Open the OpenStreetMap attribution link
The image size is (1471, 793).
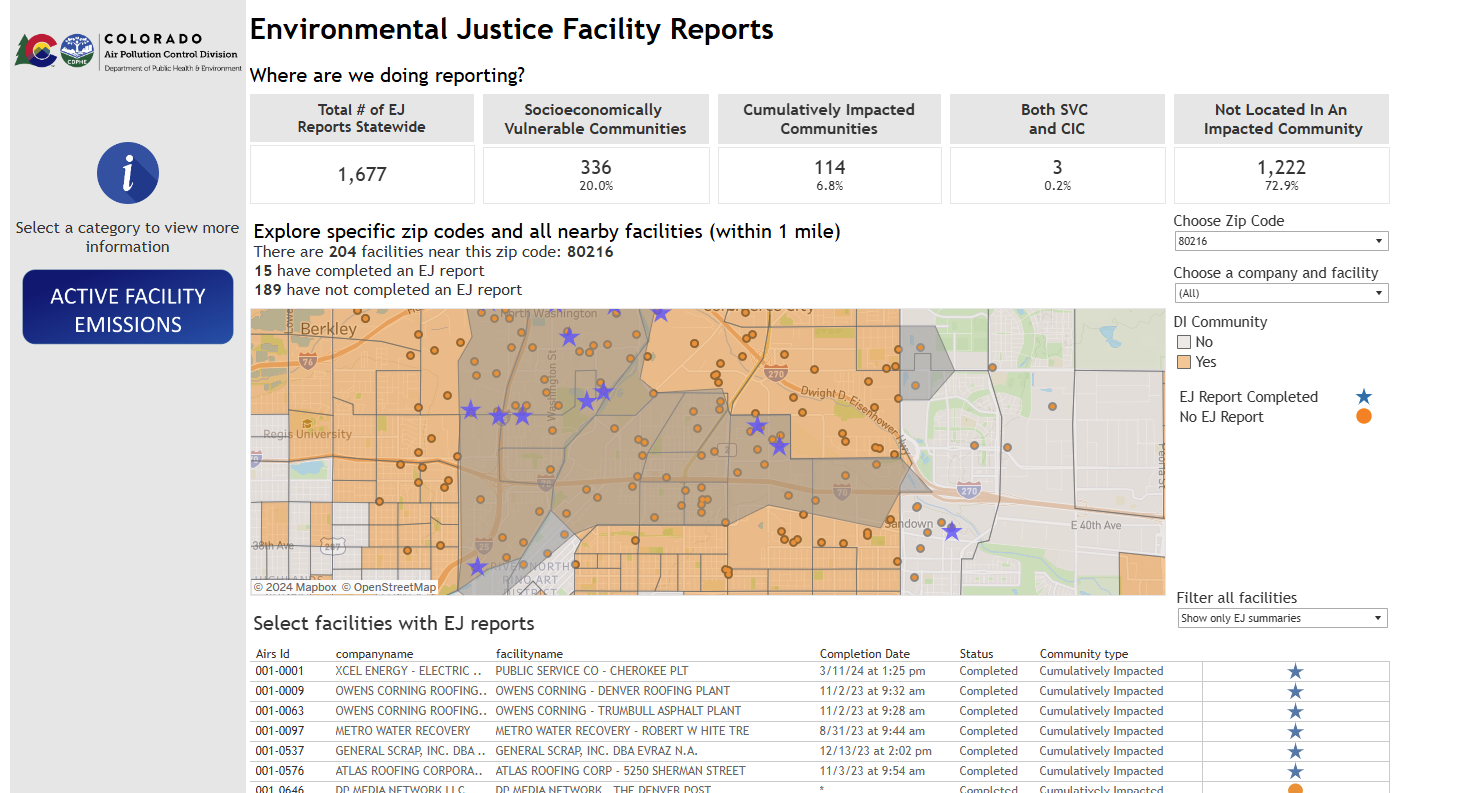[x=394, y=587]
